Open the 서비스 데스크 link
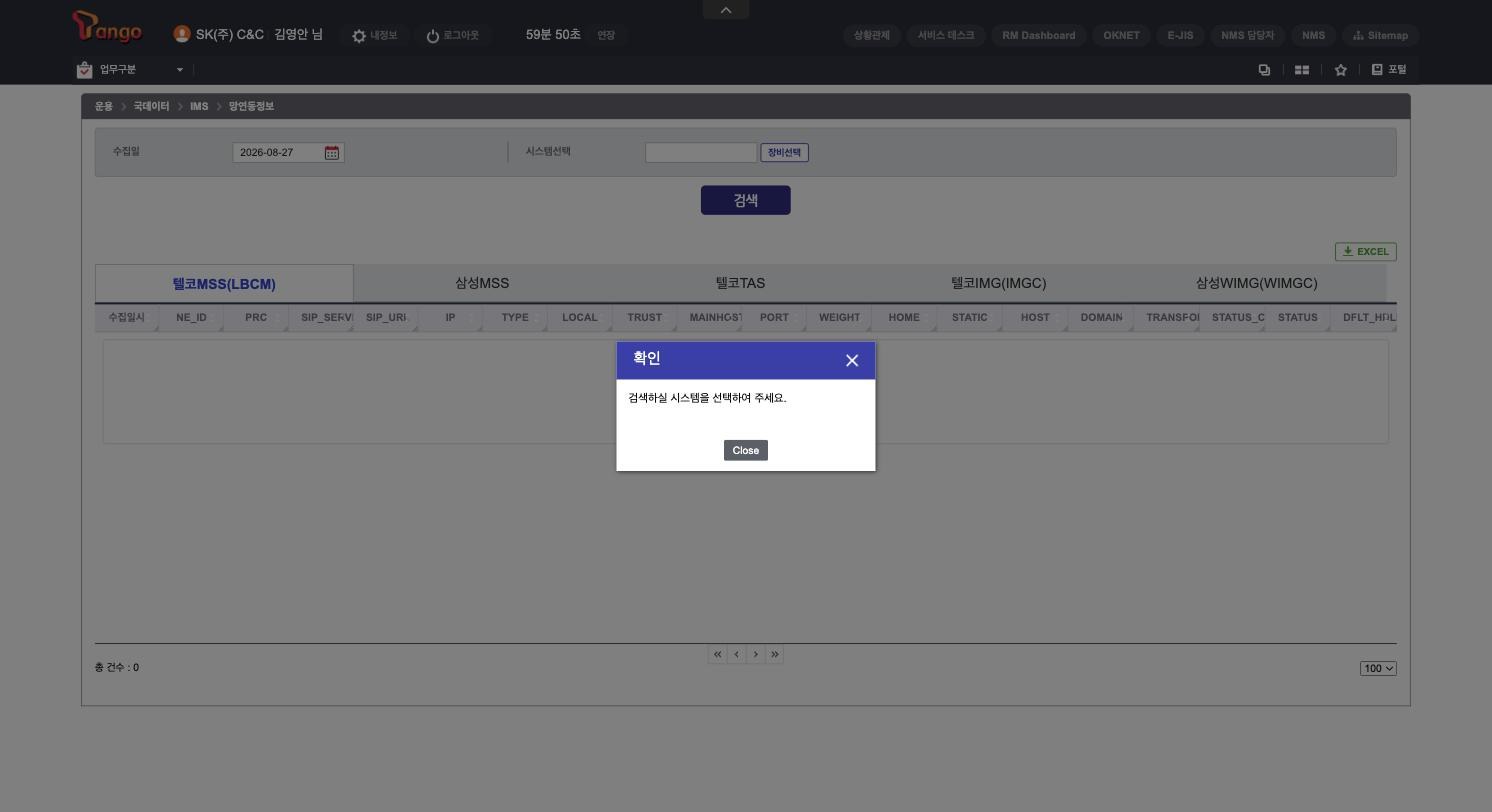This screenshot has width=1492, height=812. tap(946, 35)
